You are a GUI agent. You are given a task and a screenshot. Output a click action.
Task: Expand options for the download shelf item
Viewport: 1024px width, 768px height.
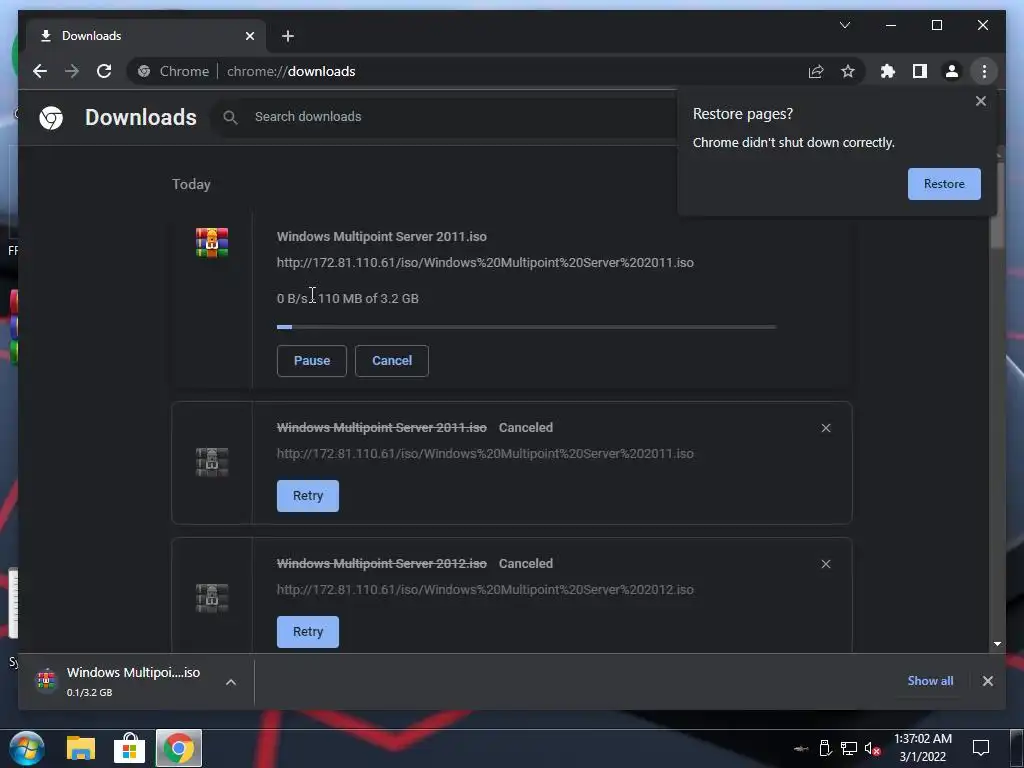click(231, 682)
